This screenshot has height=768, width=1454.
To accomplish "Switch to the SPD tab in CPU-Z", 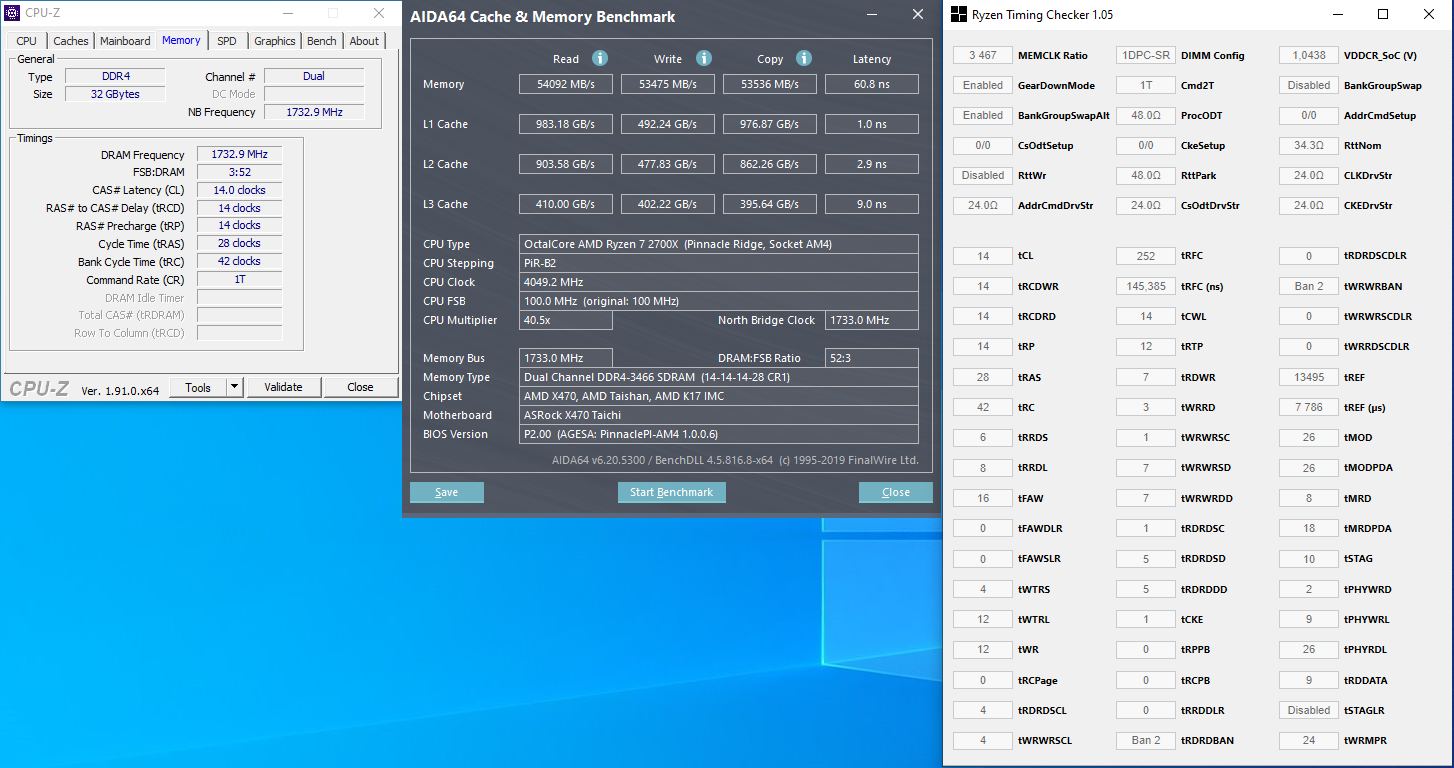I will point(227,41).
